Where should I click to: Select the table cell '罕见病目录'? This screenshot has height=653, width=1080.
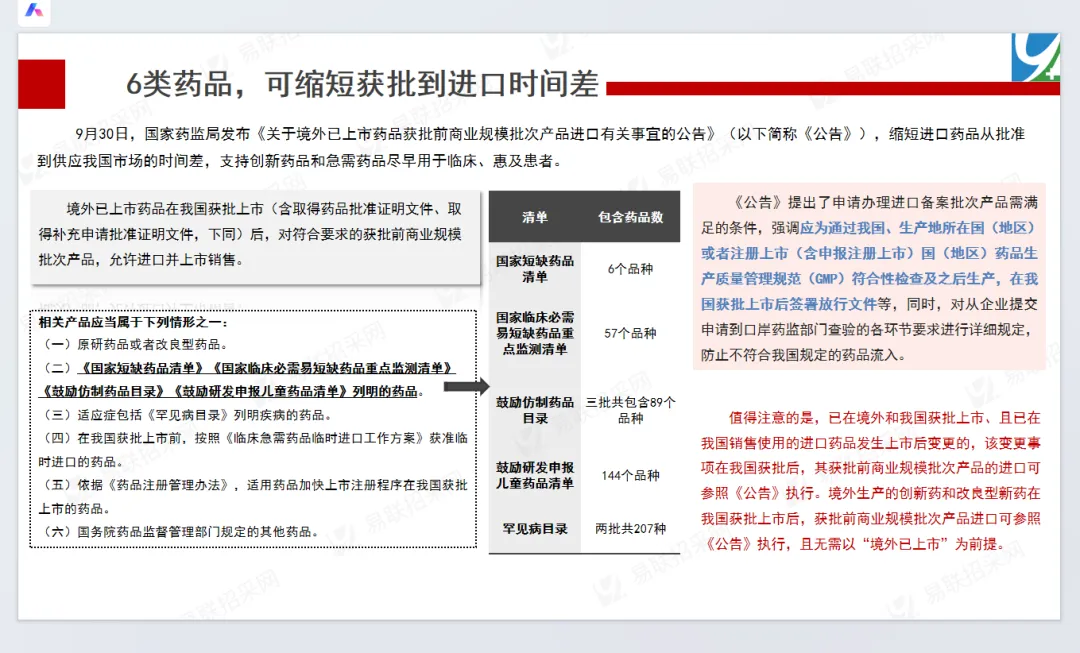[534, 528]
